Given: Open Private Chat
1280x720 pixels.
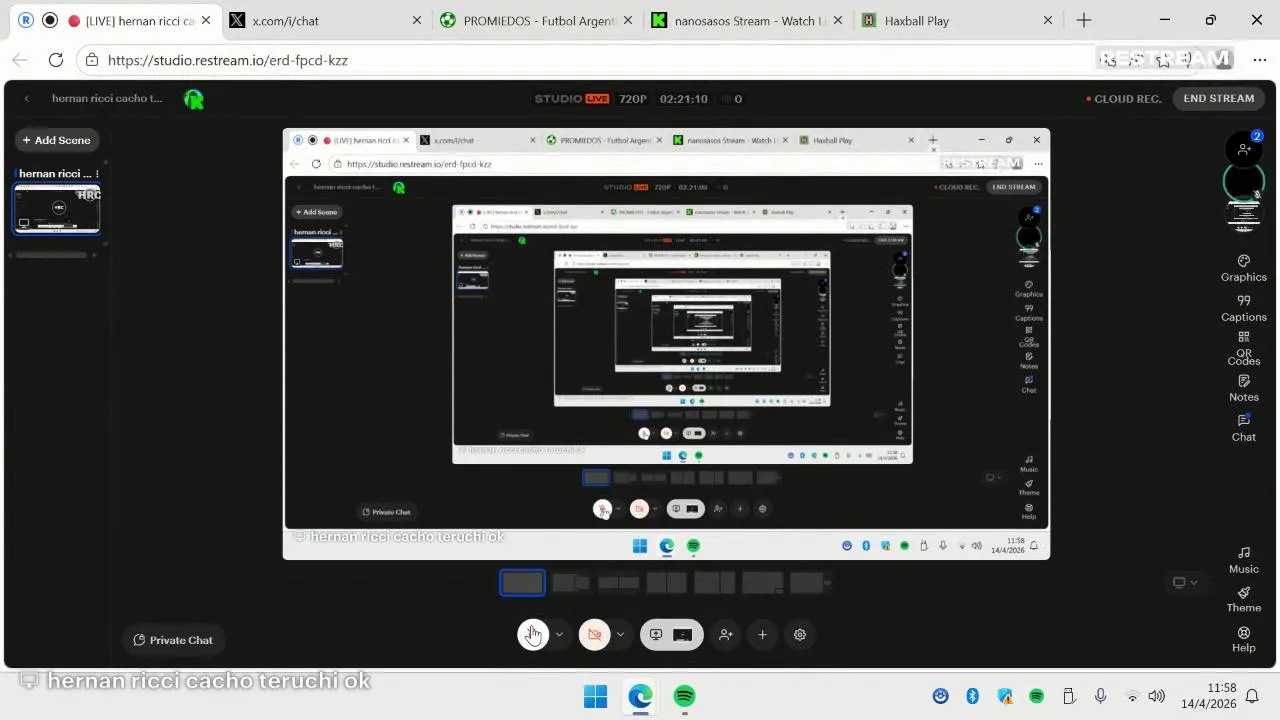Looking at the screenshot, I should [174, 640].
